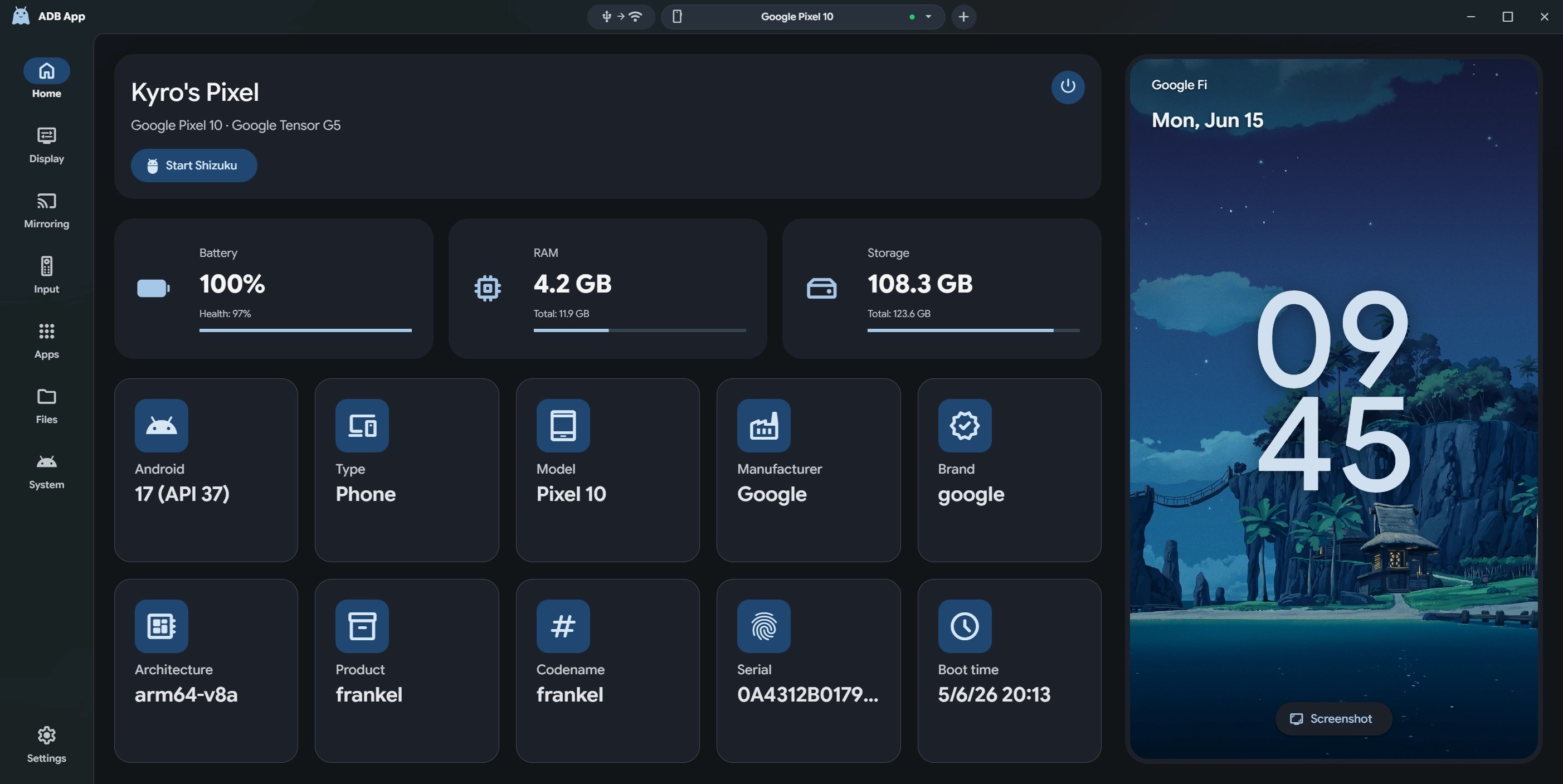Viewport: 1563px width, 784px height.
Task: Click the ADB App logo in the title bar
Action: pyautogui.click(x=21, y=16)
